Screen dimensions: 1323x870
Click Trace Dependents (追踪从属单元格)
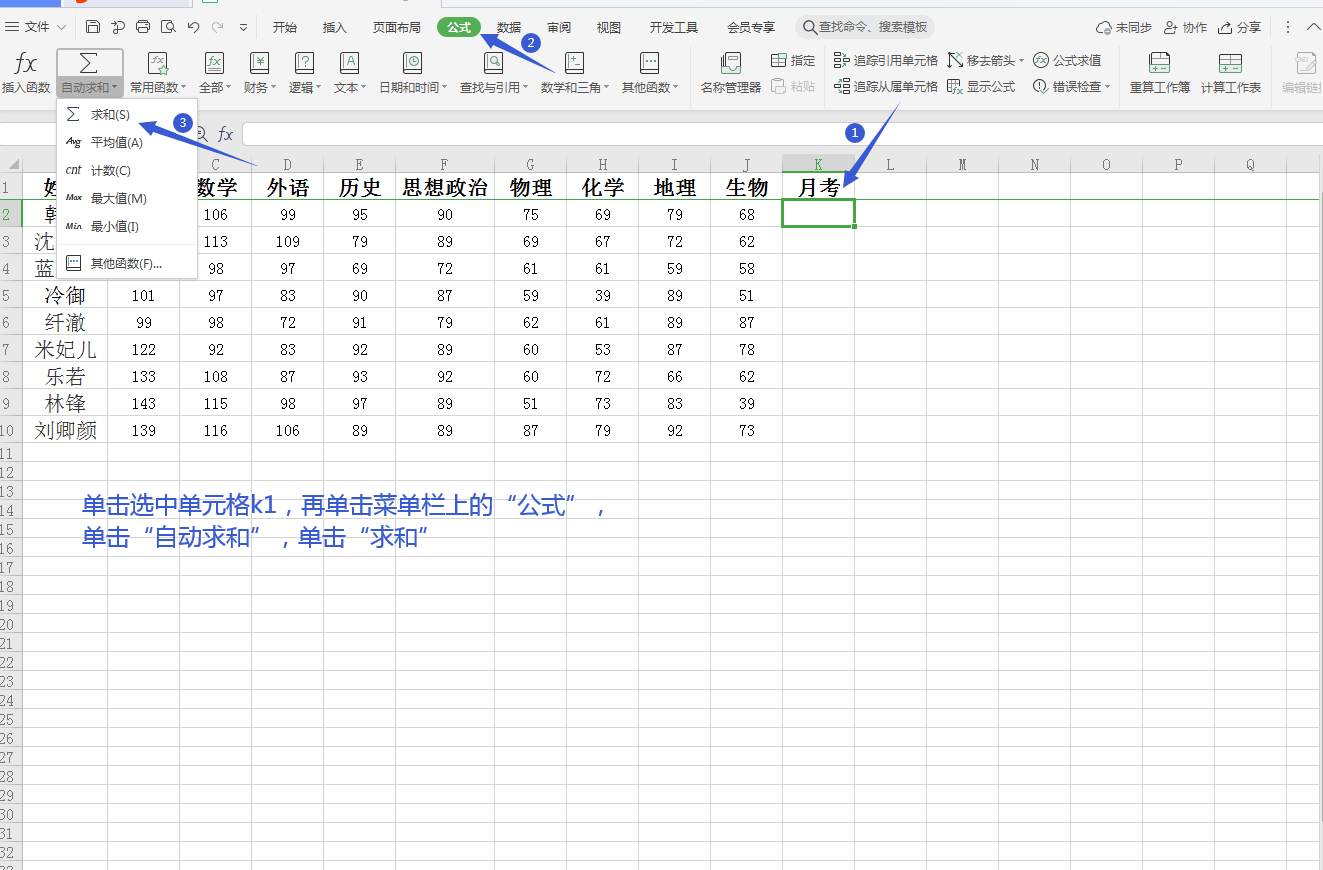coord(886,87)
